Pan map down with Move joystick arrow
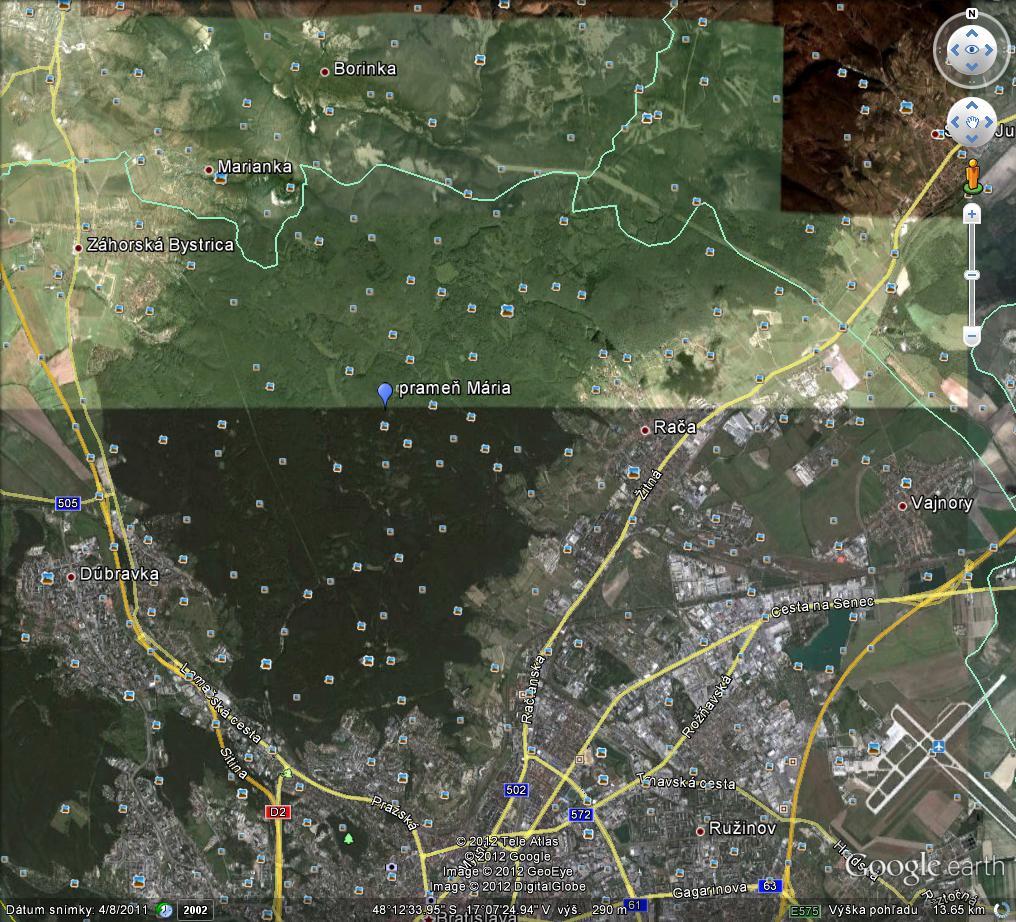The image size is (1016, 922). tap(971, 138)
